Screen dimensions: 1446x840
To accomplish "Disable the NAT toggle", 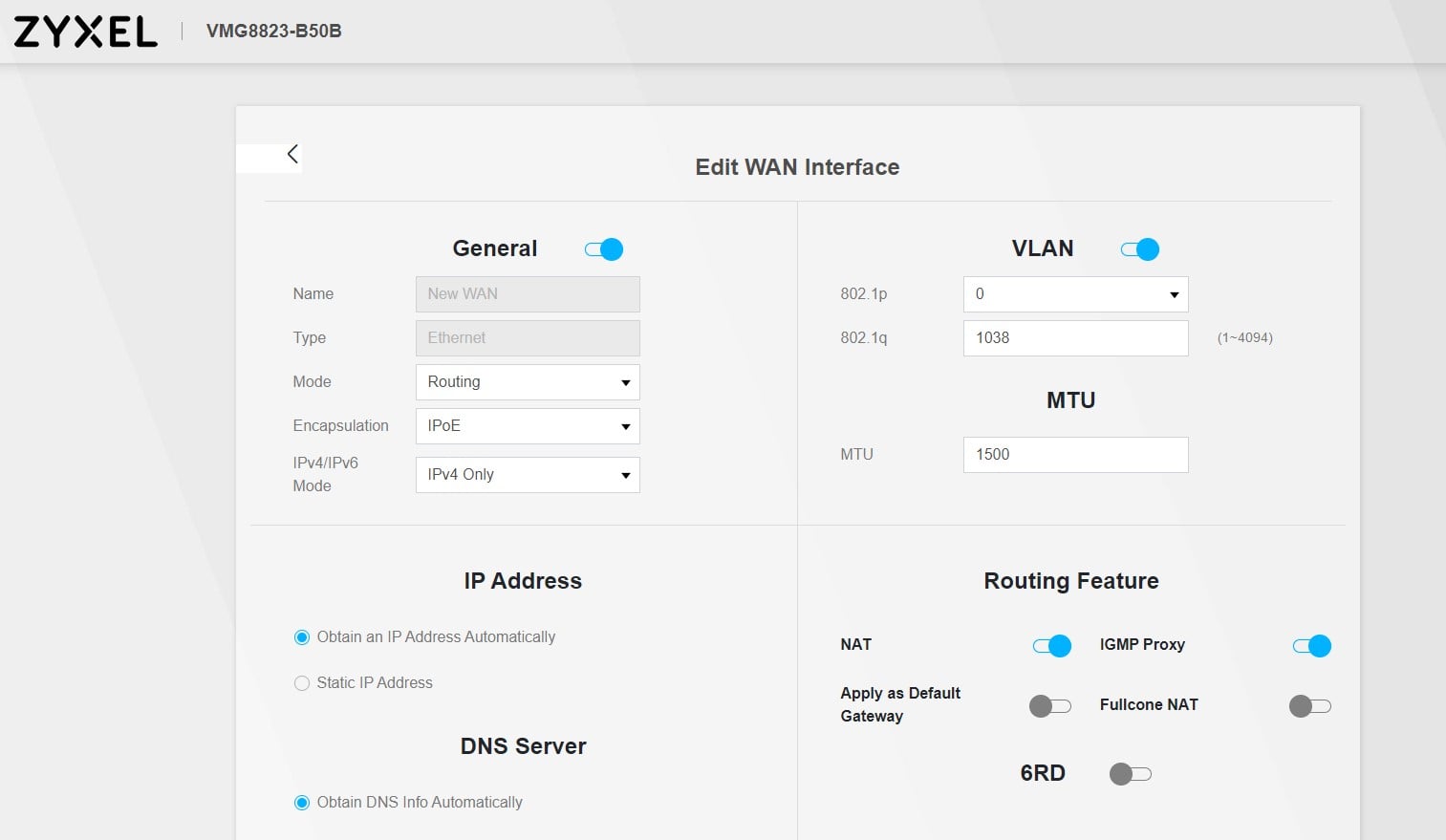I will [x=1052, y=645].
